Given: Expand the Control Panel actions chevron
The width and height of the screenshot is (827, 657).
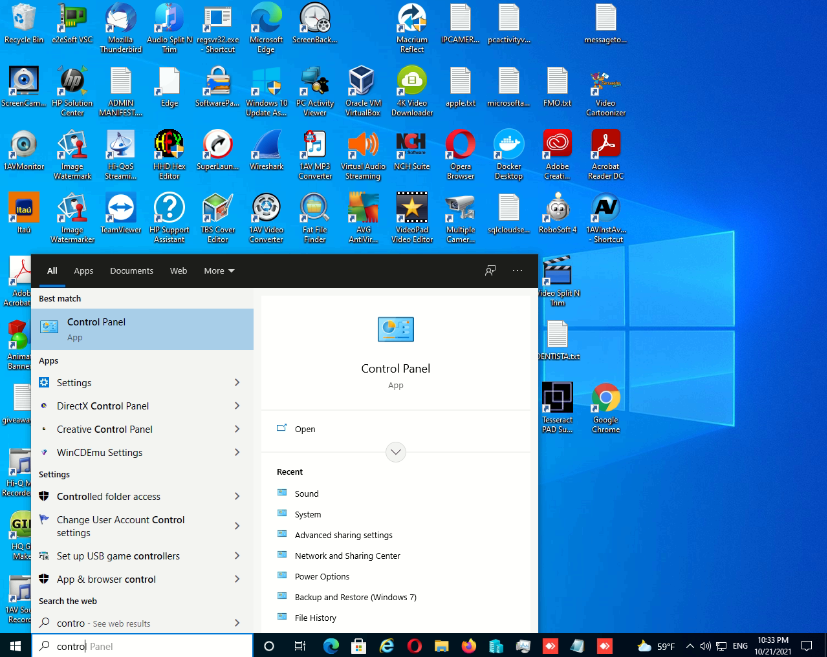Looking at the screenshot, I should (x=396, y=452).
